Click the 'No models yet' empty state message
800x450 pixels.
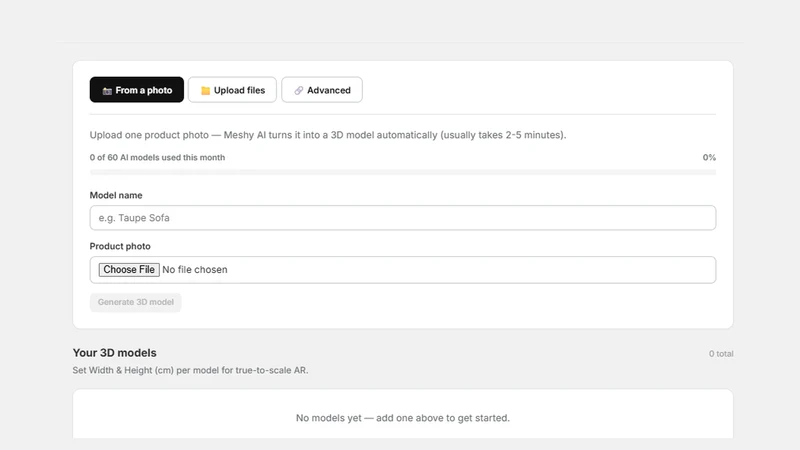point(403,418)
